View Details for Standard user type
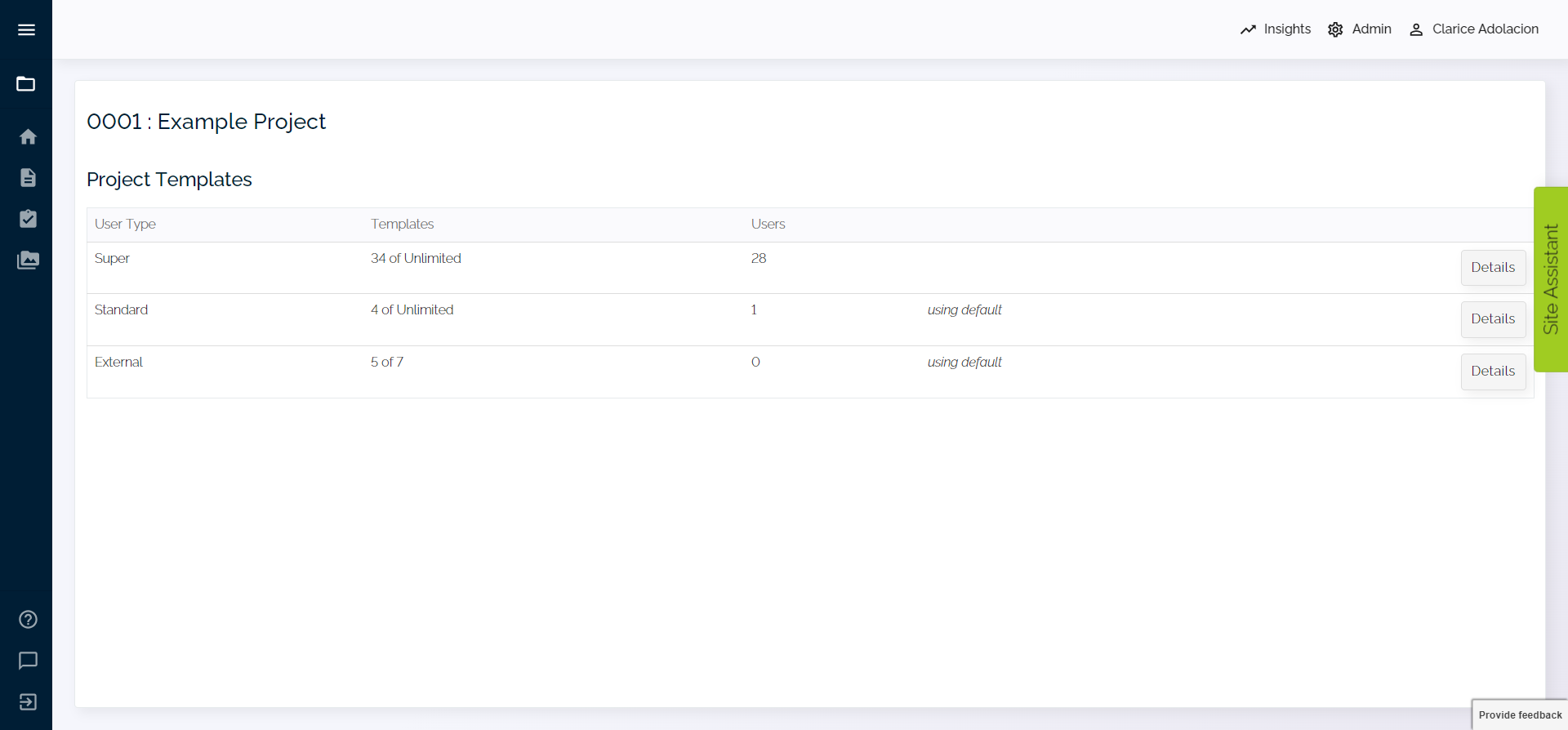 pyautogui.click(x=1492, y=319)
